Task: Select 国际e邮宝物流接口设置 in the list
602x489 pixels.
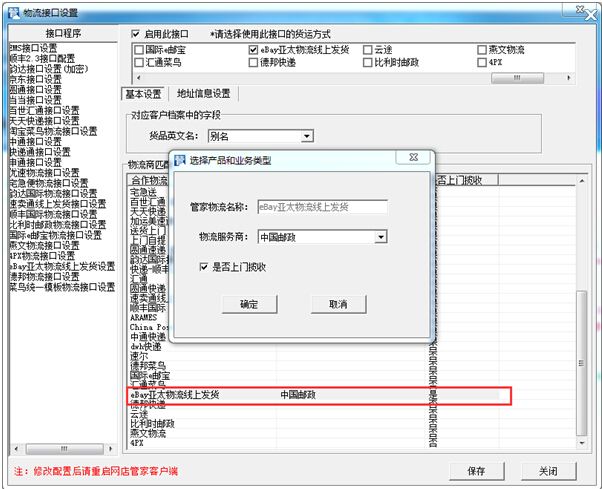Action: (x=56, y=235)
